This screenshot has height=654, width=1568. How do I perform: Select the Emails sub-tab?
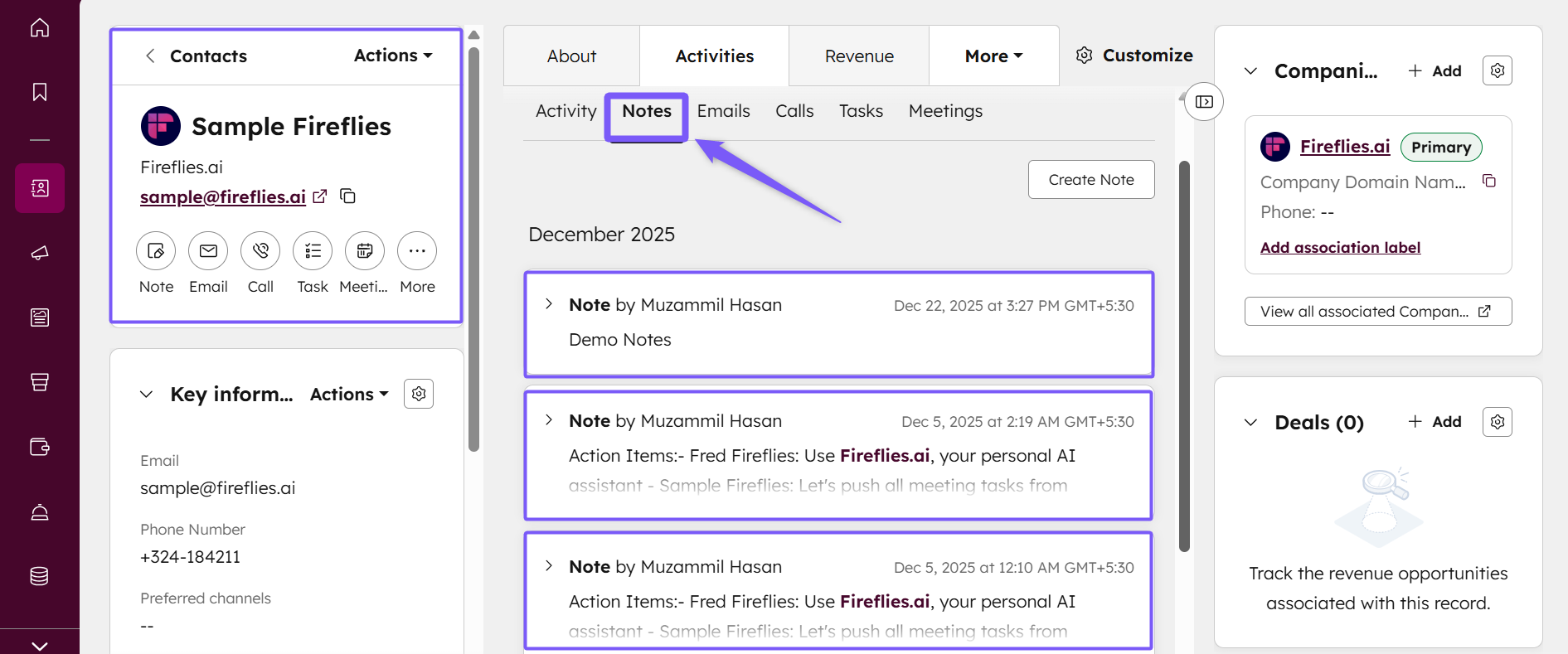tap(723, 111)
